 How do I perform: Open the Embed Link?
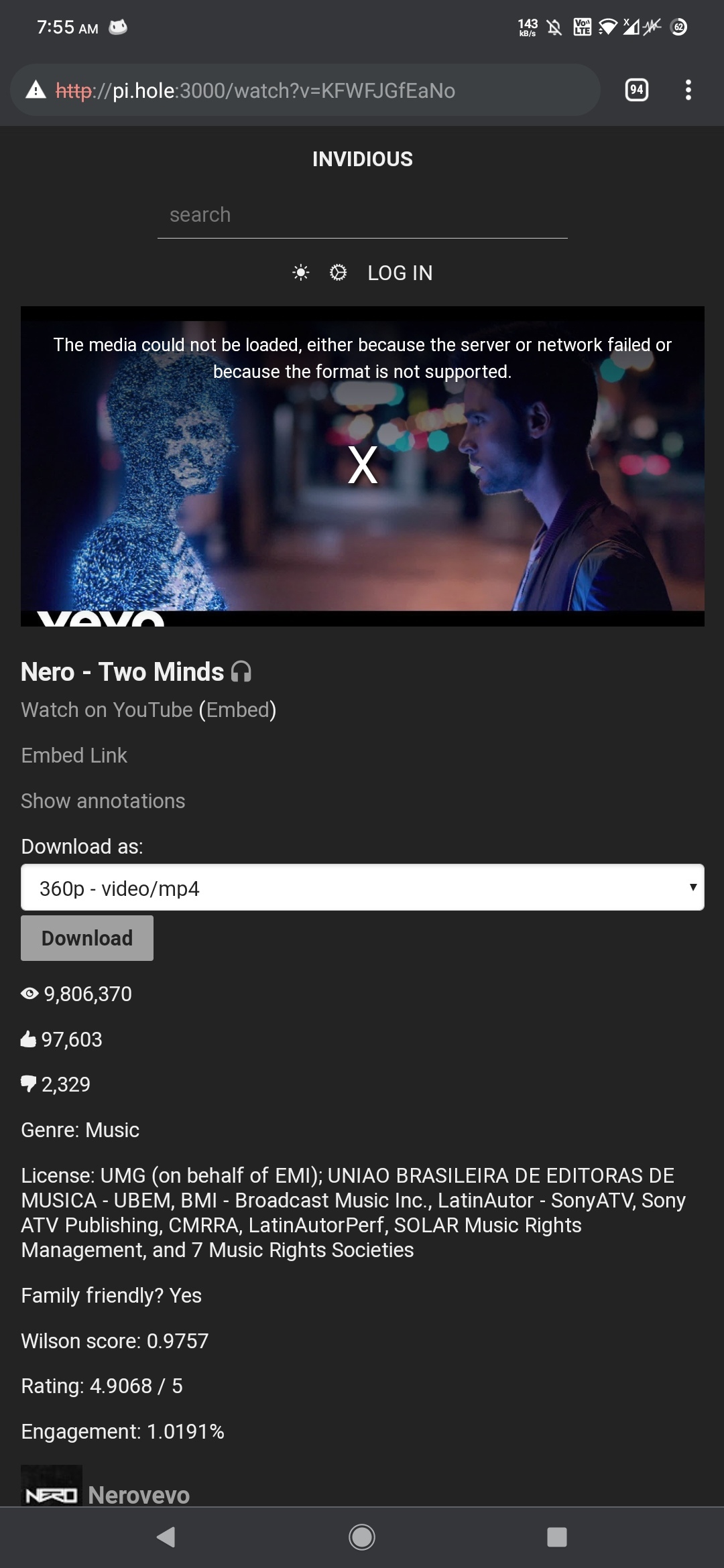[74, 755]
